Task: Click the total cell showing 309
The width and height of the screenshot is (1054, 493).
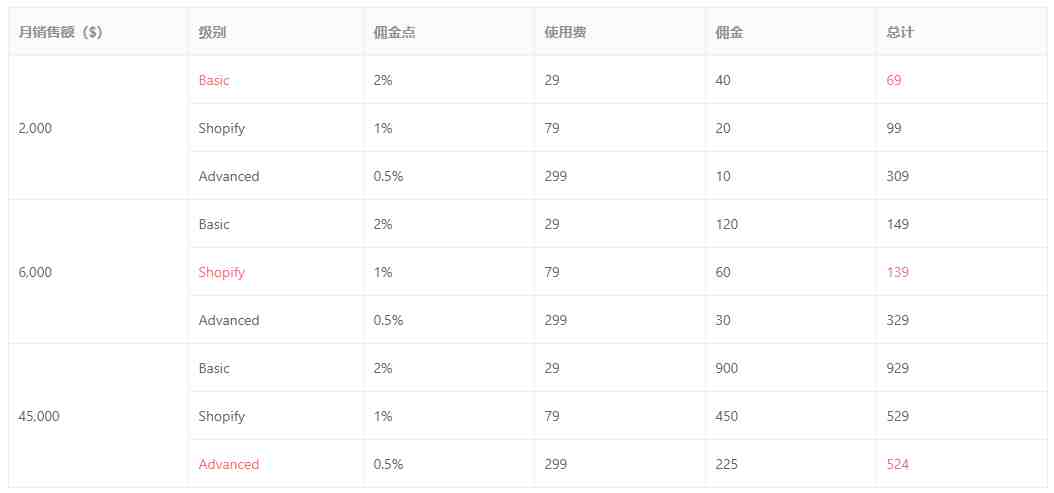Action: coord(898,176)
